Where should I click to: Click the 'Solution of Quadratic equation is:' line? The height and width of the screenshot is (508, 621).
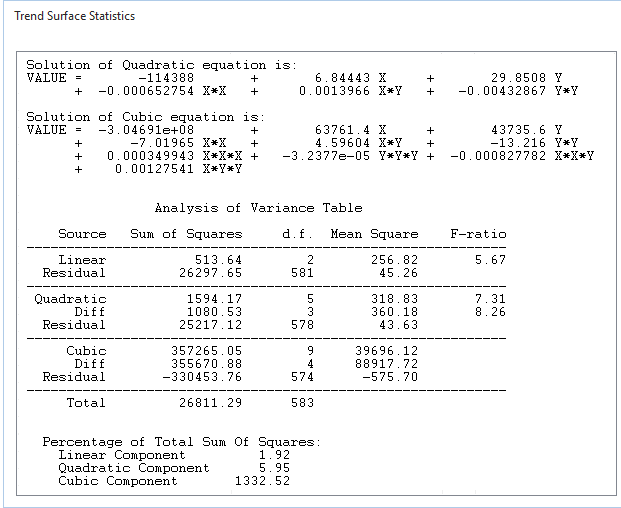coord(162,65)
